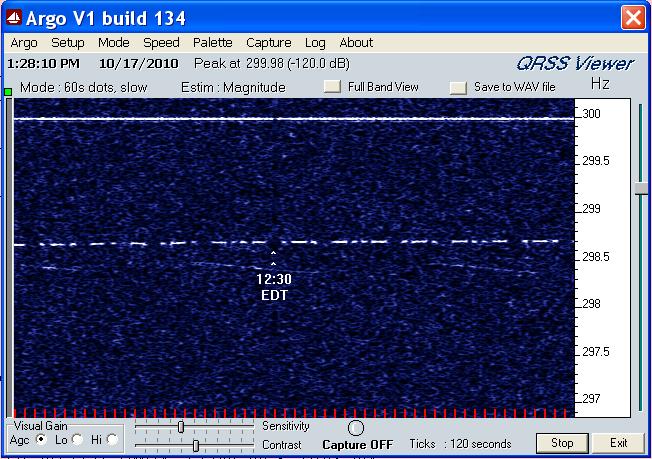Click the Sensitivity slider handle
This screenshot has width=652, height=459.
coord(181,427)
